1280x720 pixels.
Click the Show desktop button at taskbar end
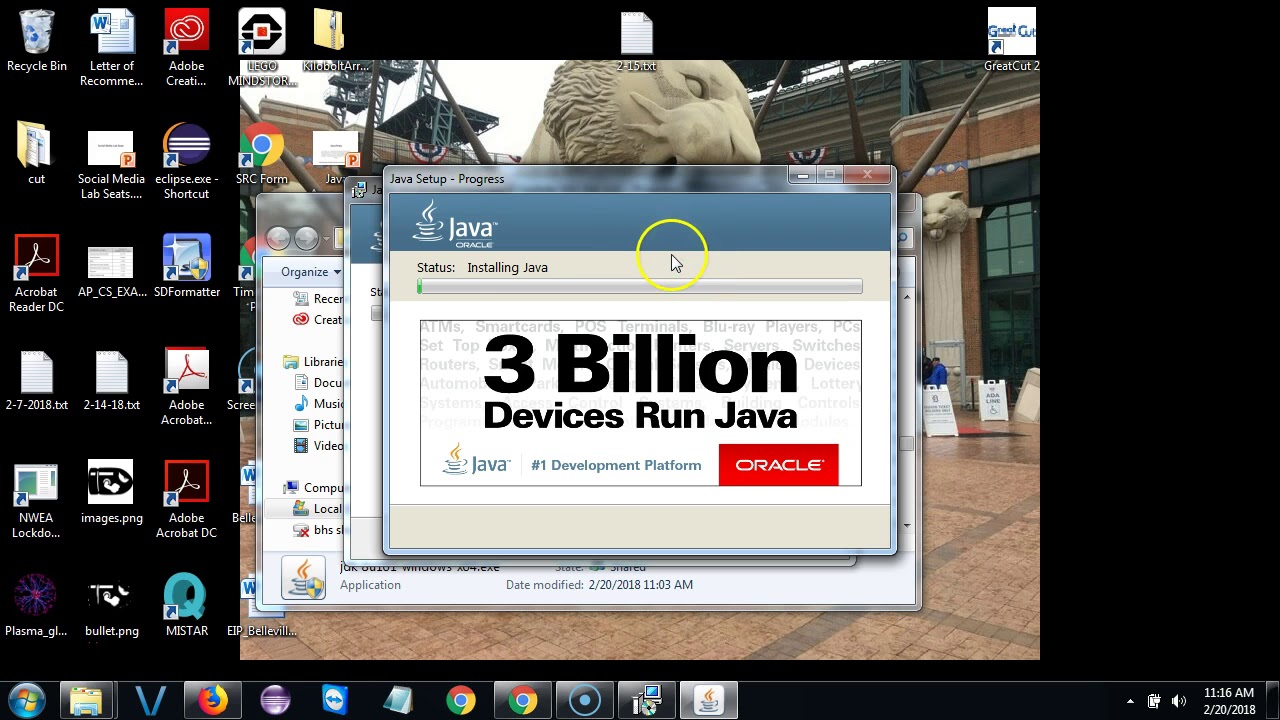click(1273, 701)
